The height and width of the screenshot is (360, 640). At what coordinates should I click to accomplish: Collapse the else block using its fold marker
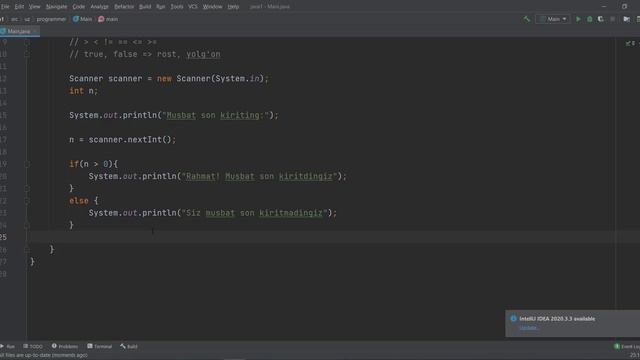pyautogui.click(x=27, y=201)
